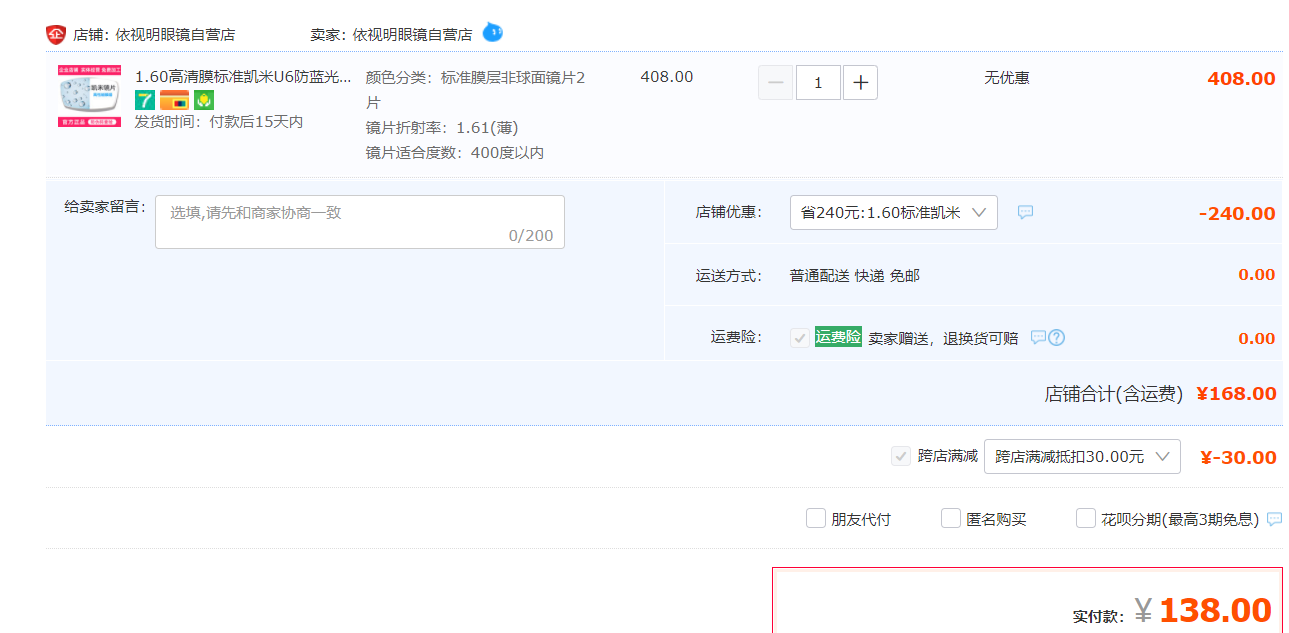This screenshot has width=1289, height=633.
Task: Click the orange credit card payment icon
Action: click(x=174, y=100)
